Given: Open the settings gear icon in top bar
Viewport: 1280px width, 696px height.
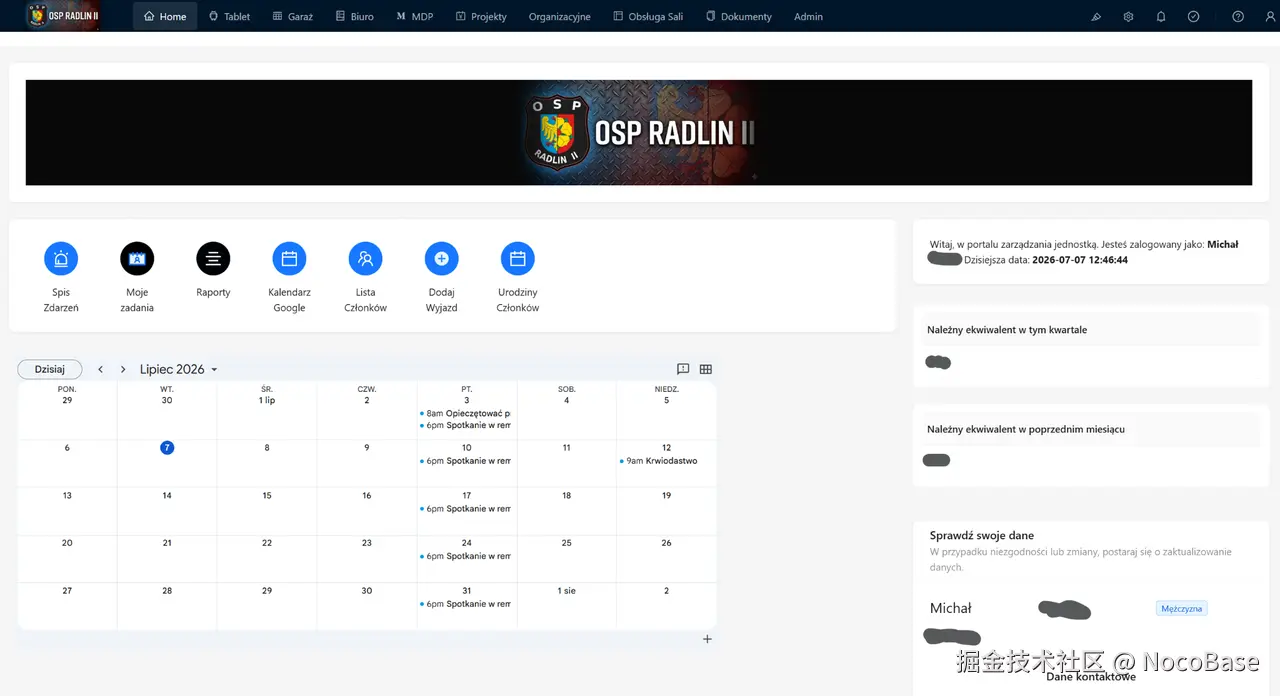Looking at the screenshot, I should pos(1128,17).
